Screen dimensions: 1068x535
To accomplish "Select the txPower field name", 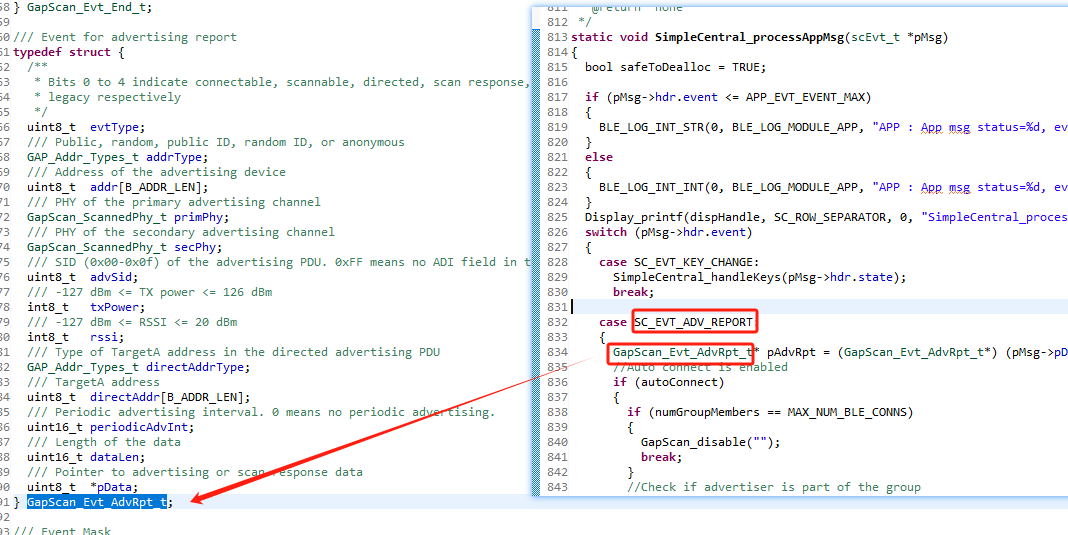I will (114, 307).
